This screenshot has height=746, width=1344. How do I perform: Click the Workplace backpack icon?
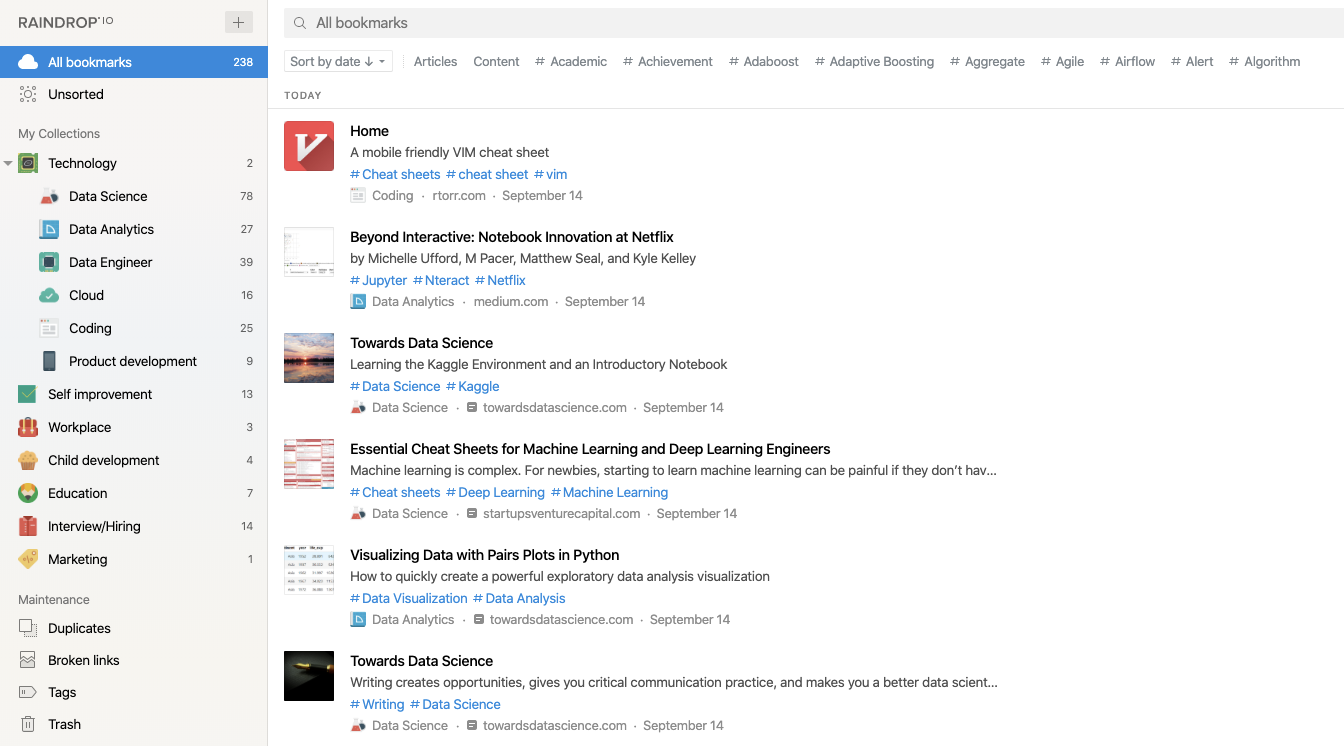28,427
